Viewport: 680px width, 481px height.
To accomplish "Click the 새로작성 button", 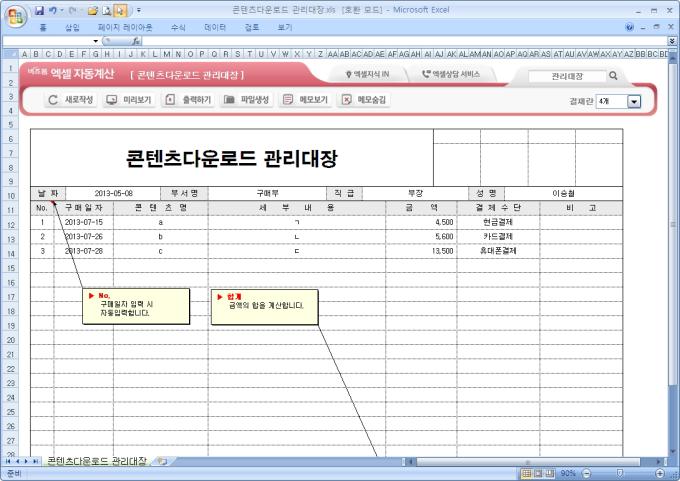I will [x=71, y=100].
